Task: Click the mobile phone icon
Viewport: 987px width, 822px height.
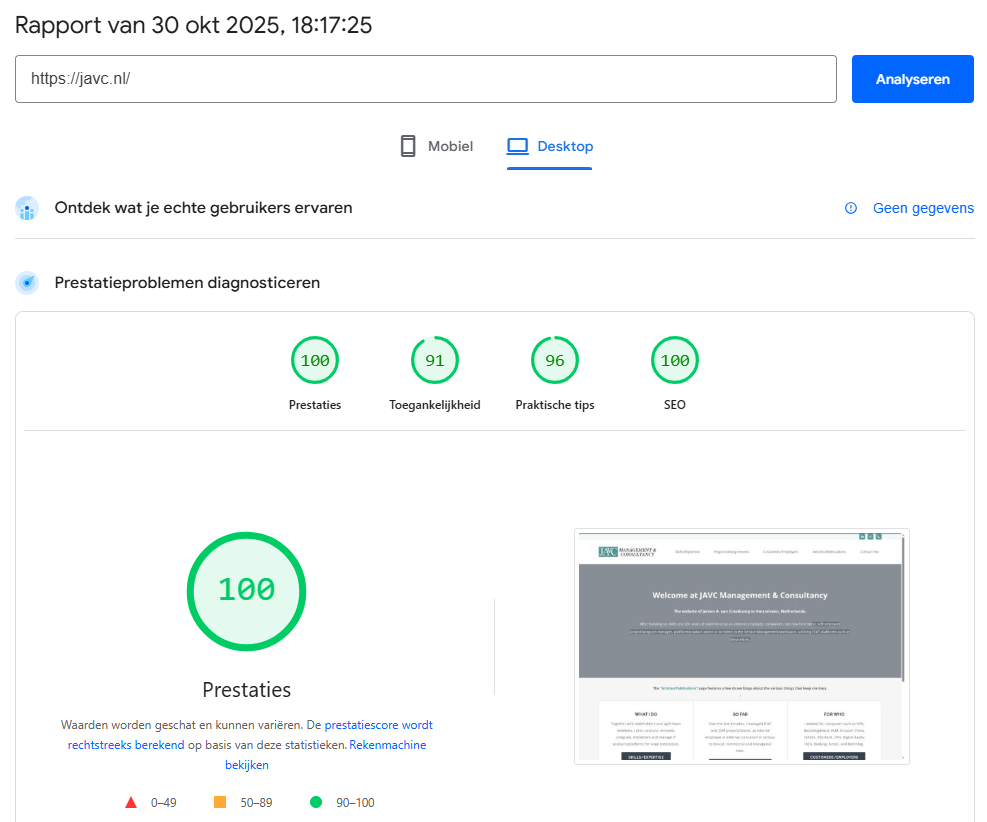Action: click(x=407, y=146)
